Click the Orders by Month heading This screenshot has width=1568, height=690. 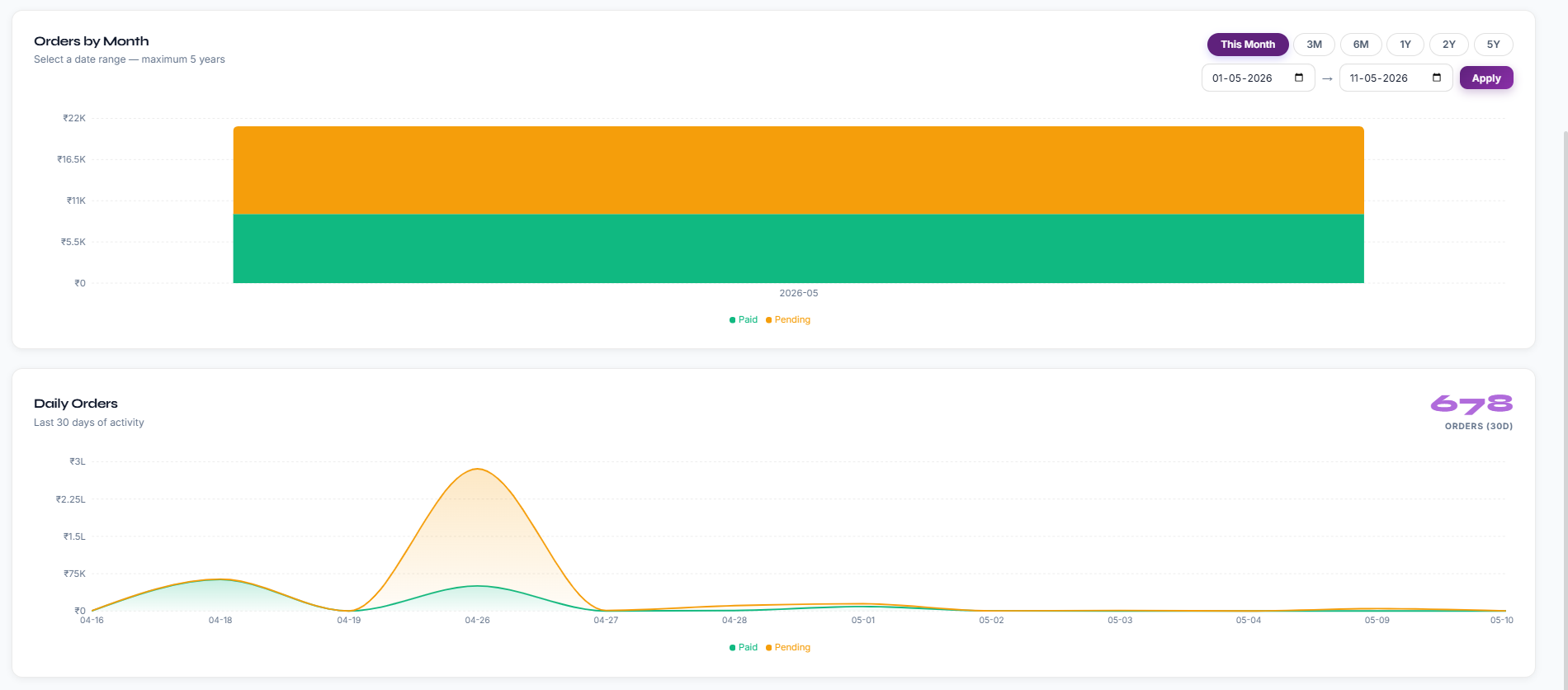coord(92,41)
